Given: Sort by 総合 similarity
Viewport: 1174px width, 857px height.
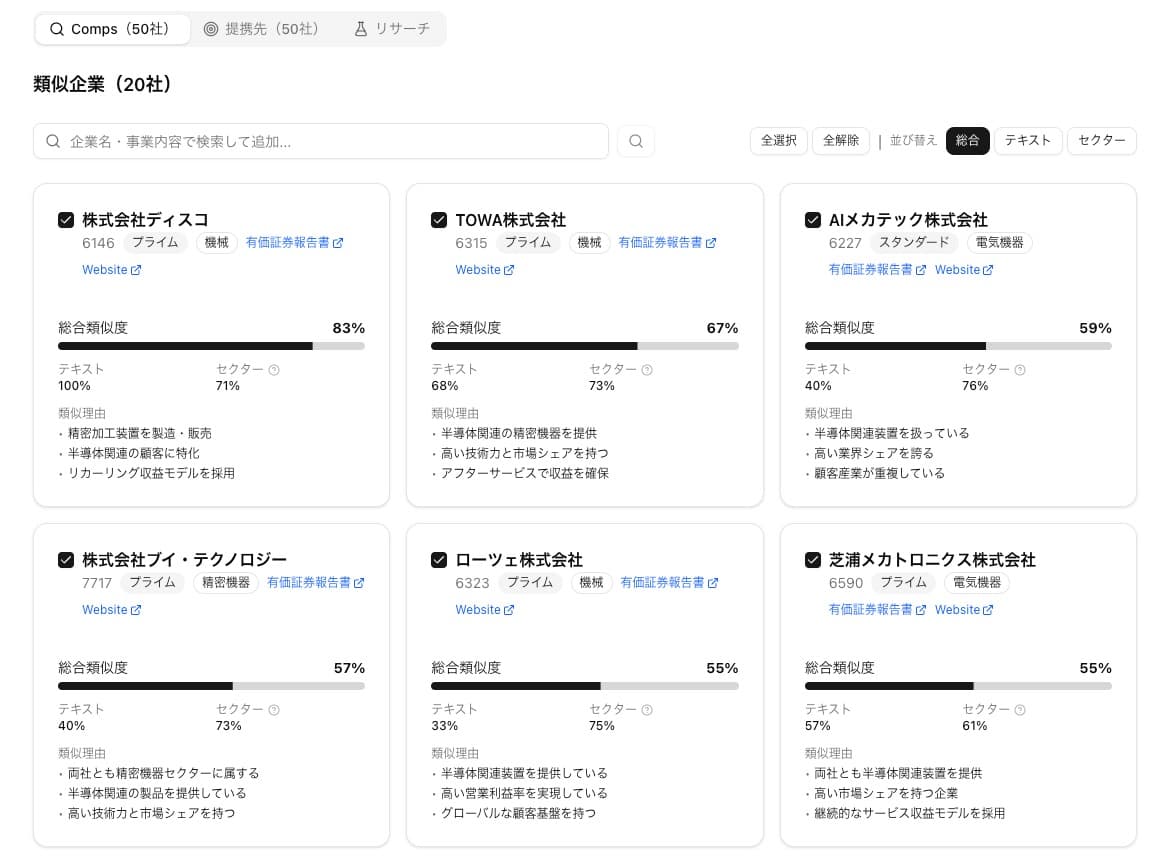Looking at the screenshot, I should [x=967, y=141].
